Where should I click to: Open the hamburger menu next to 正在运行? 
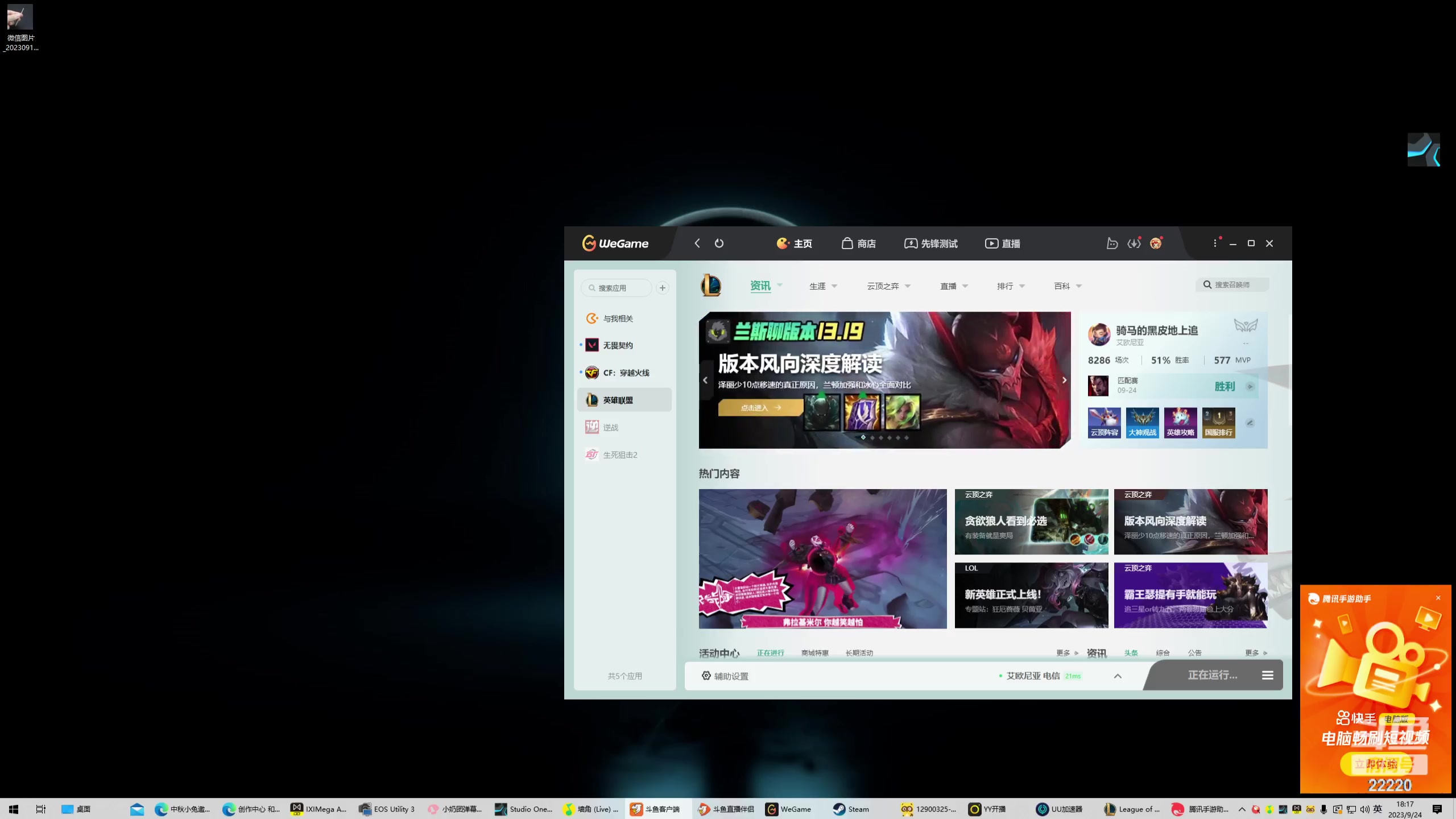coord(1267,675)
